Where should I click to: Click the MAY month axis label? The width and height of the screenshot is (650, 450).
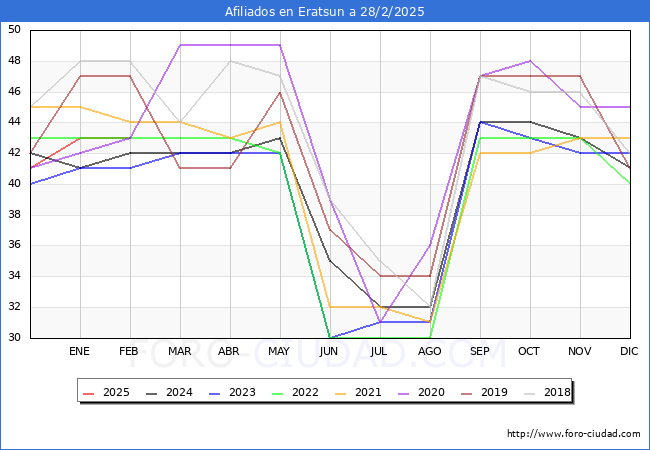pos(279,351)
